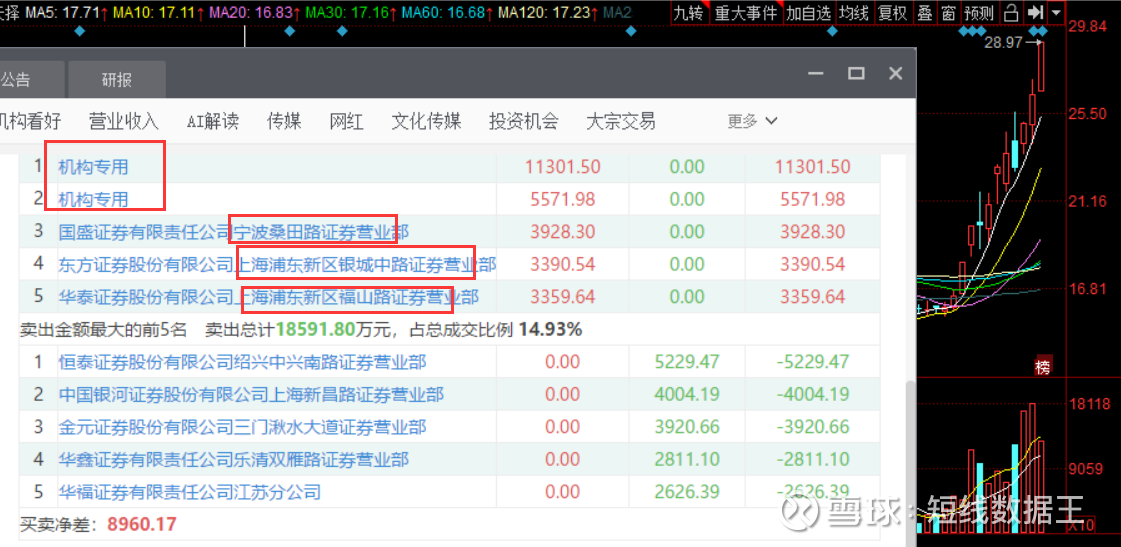The width and height of the screenshot is (1121, 547).
Task: Open 金元证券 三门湫水大道 branch link
Action: click(242, 428)
